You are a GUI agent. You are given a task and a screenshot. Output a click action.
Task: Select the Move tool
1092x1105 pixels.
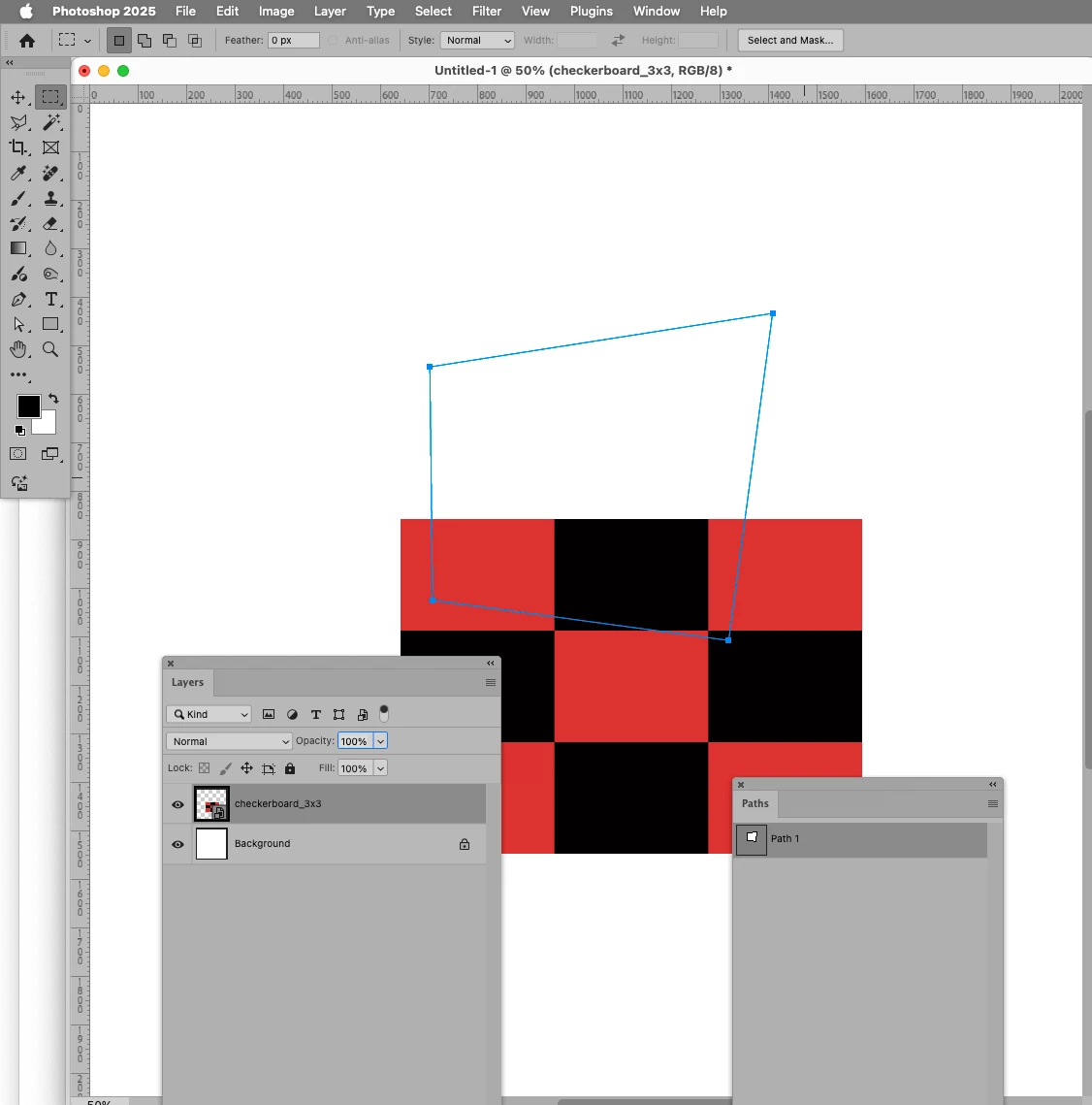(x=18, y=97)
